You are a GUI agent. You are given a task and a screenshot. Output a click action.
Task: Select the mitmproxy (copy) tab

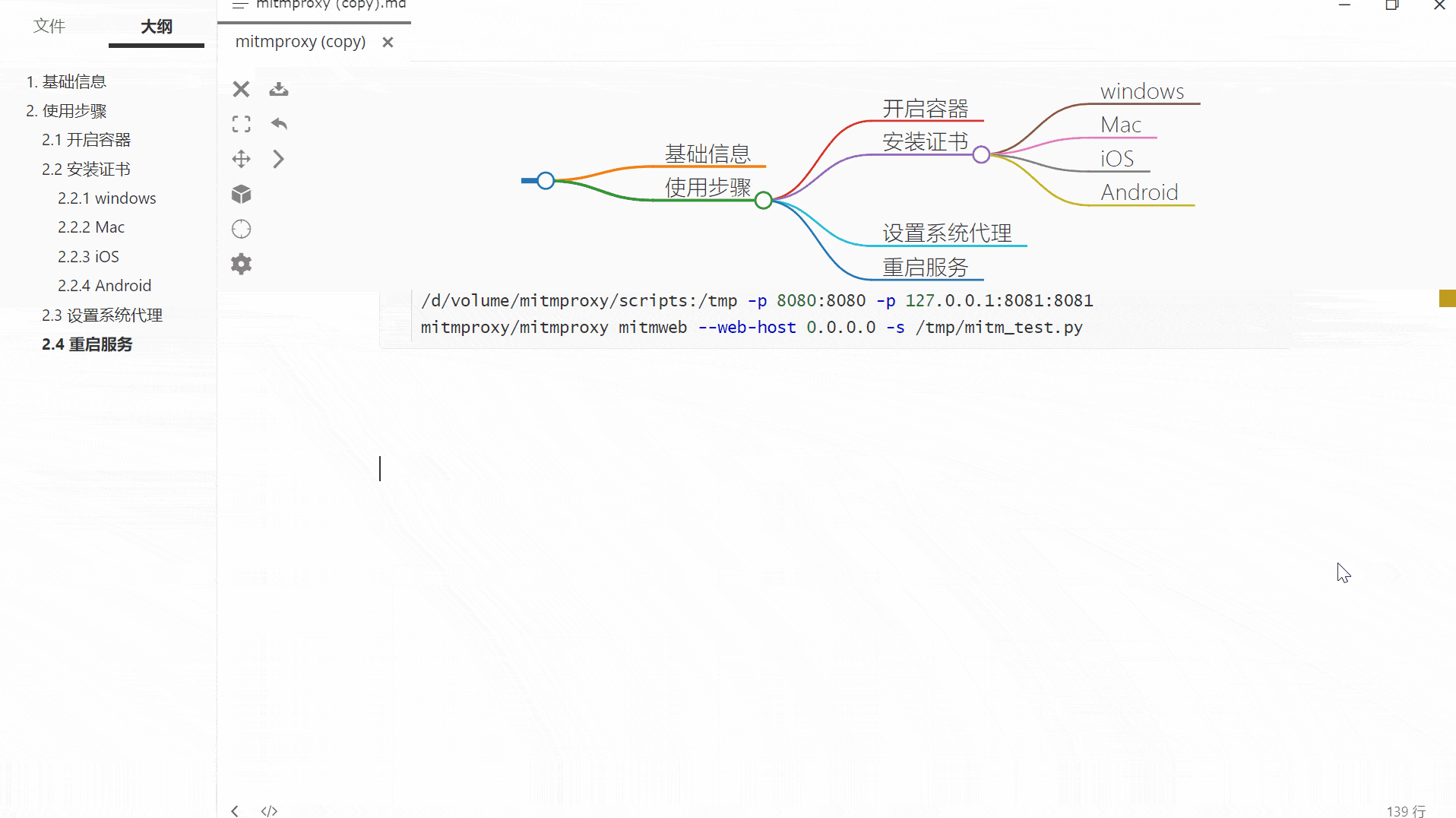(300, 42)
